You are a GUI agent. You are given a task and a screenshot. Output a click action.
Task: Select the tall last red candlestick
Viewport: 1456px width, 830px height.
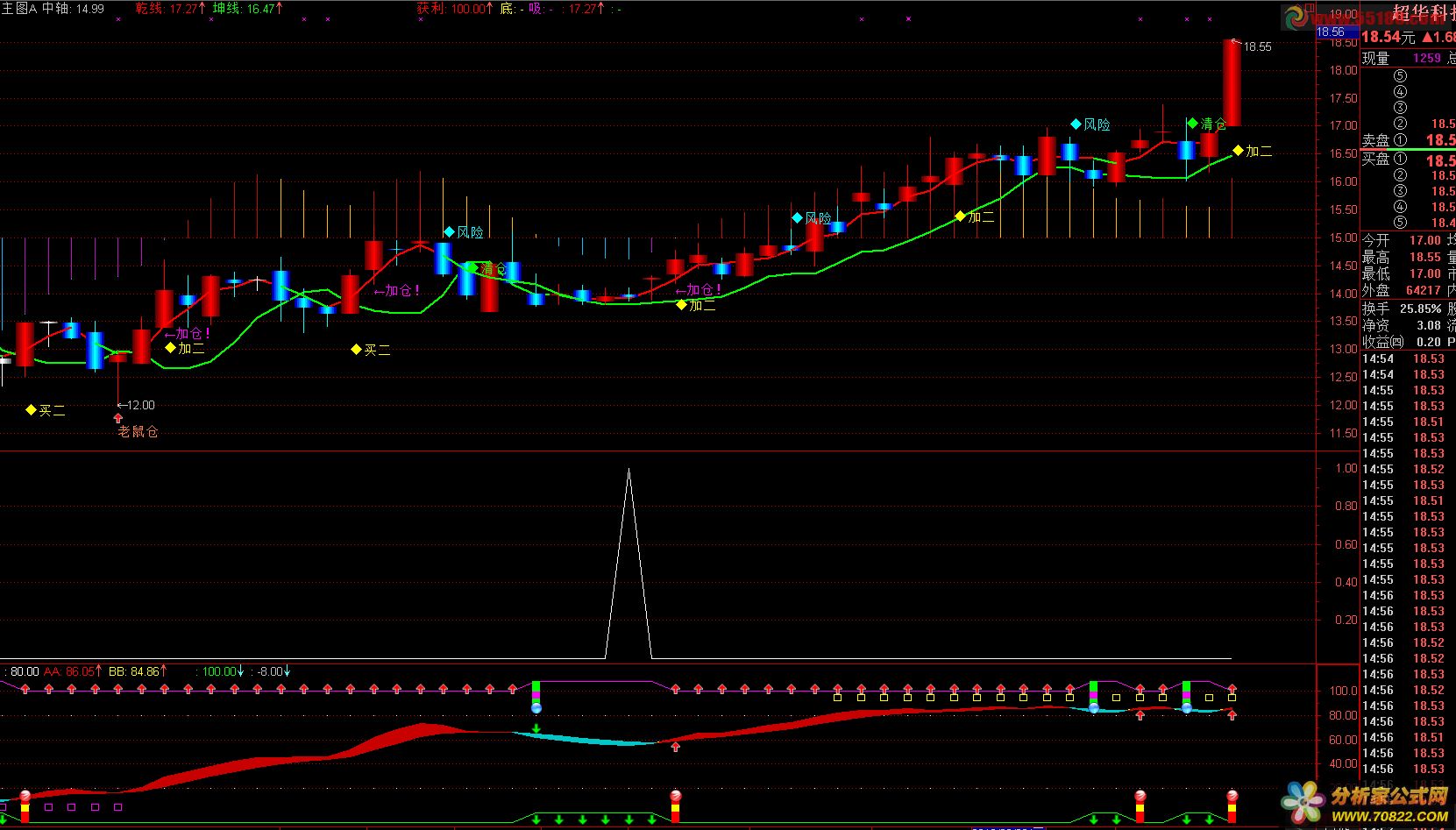[x=1232, y=83]
